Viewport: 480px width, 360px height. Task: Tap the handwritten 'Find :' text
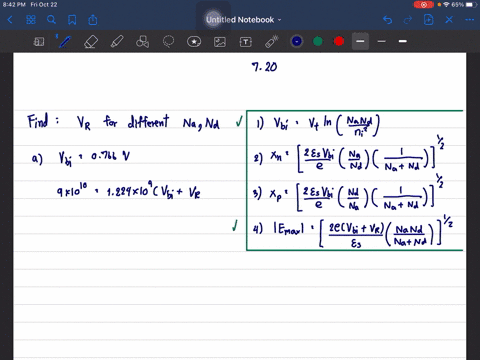tap(44, 121)
